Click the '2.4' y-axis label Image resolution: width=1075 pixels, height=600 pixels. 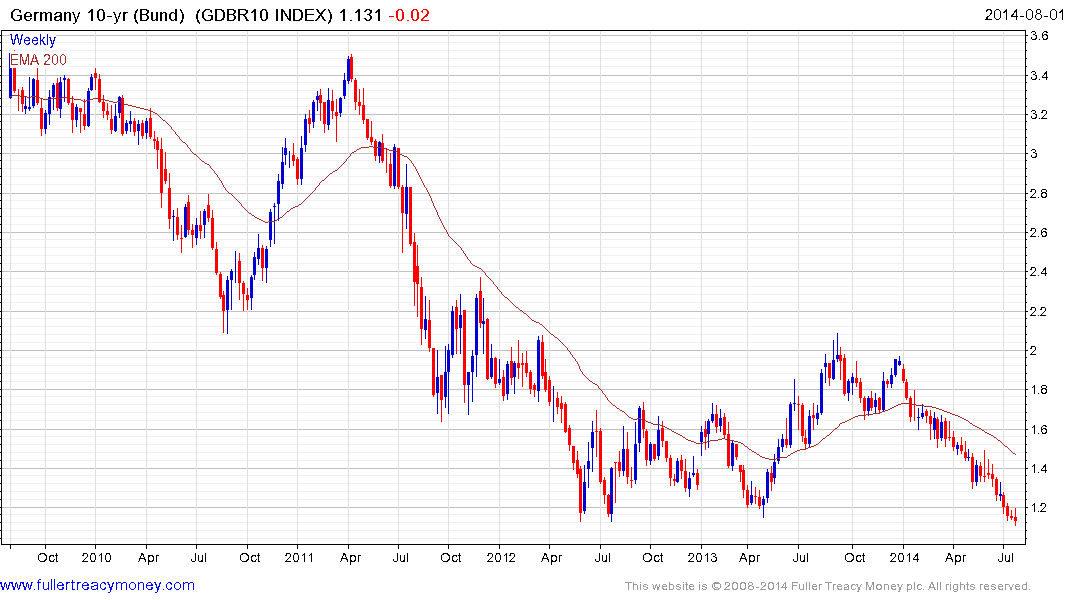tap(1039, 272)
